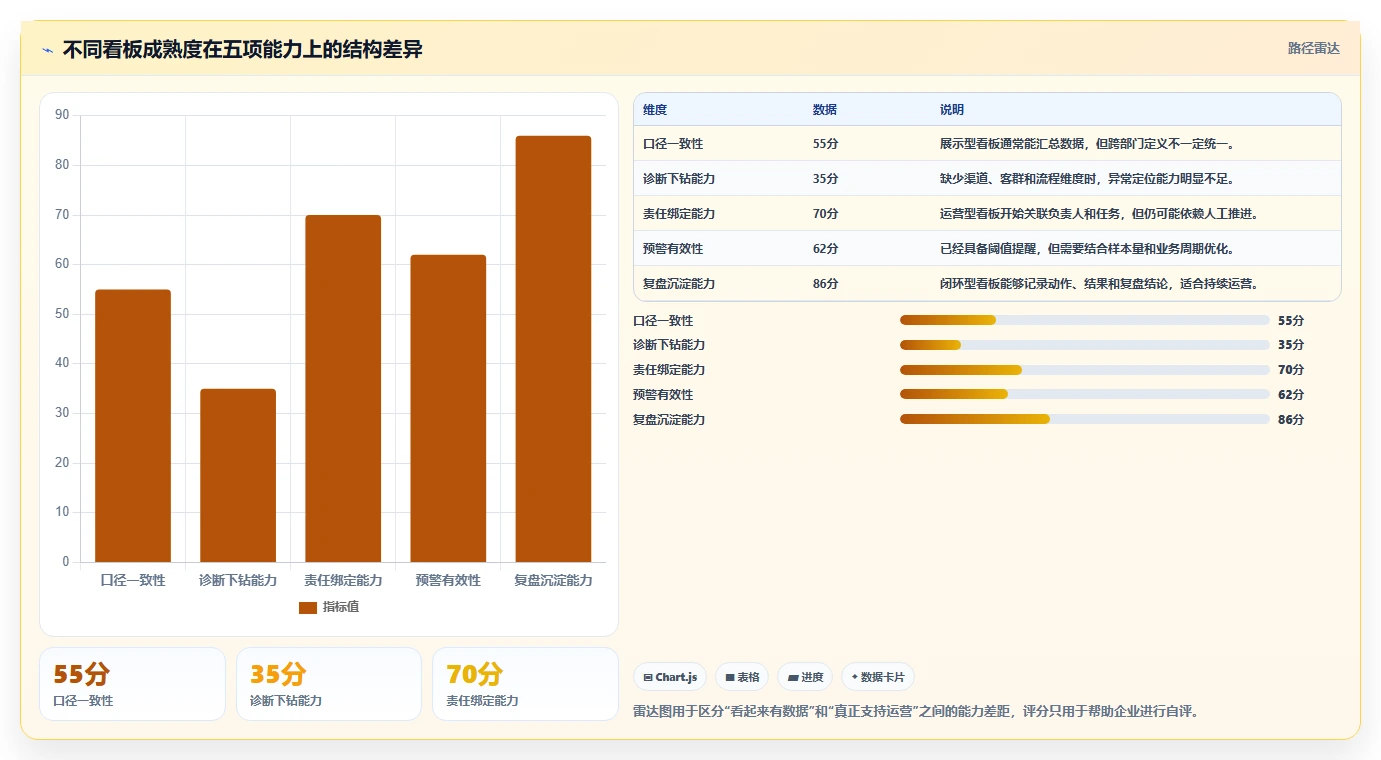Click the 维度 column header
Viewport: 1381px width, 760px height.
655,110
